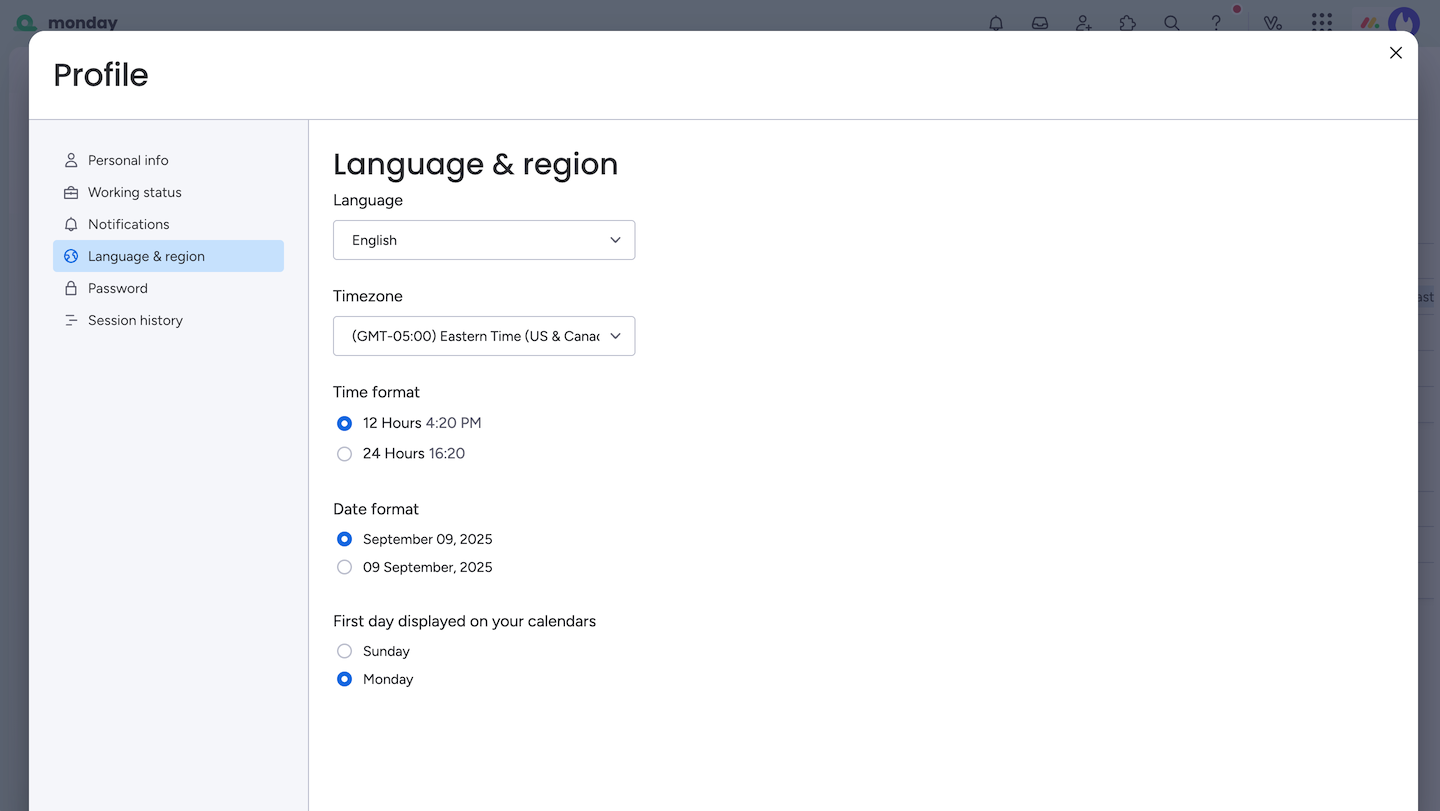Choose 09 September, 2025 date format

pos(344,567)
